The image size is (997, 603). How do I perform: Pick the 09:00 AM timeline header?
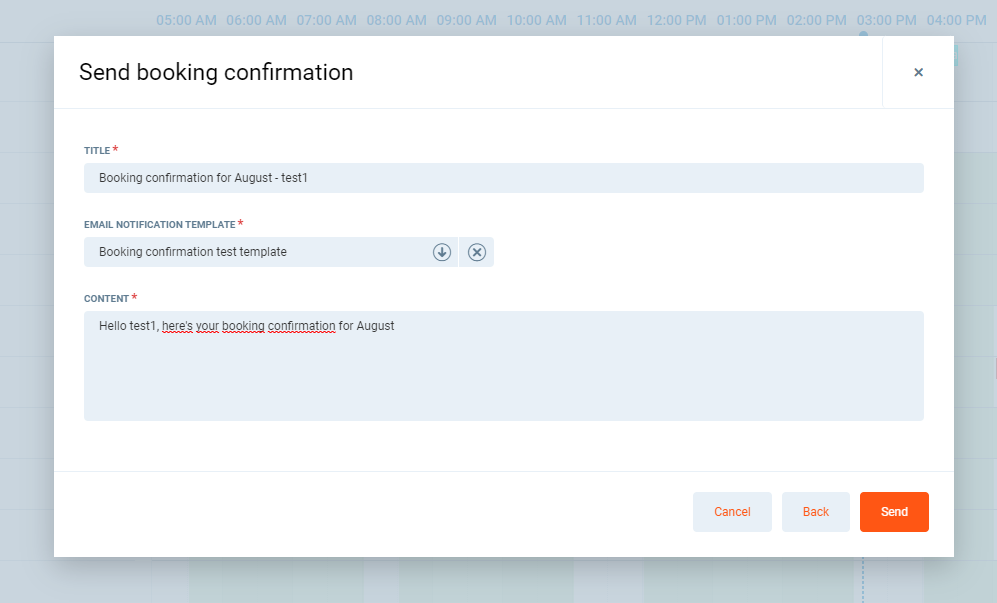pyautogui.click(x=467, y=20)
